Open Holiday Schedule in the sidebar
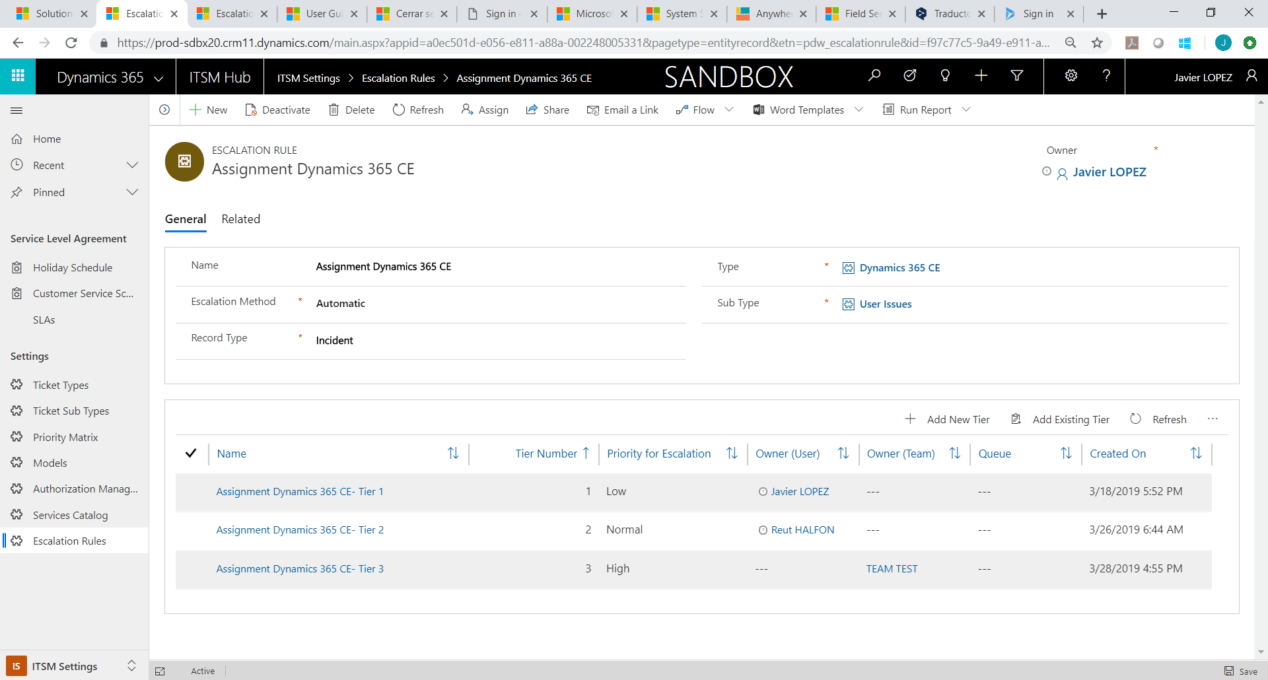The image size is (1268, 680). click(72, 268)
